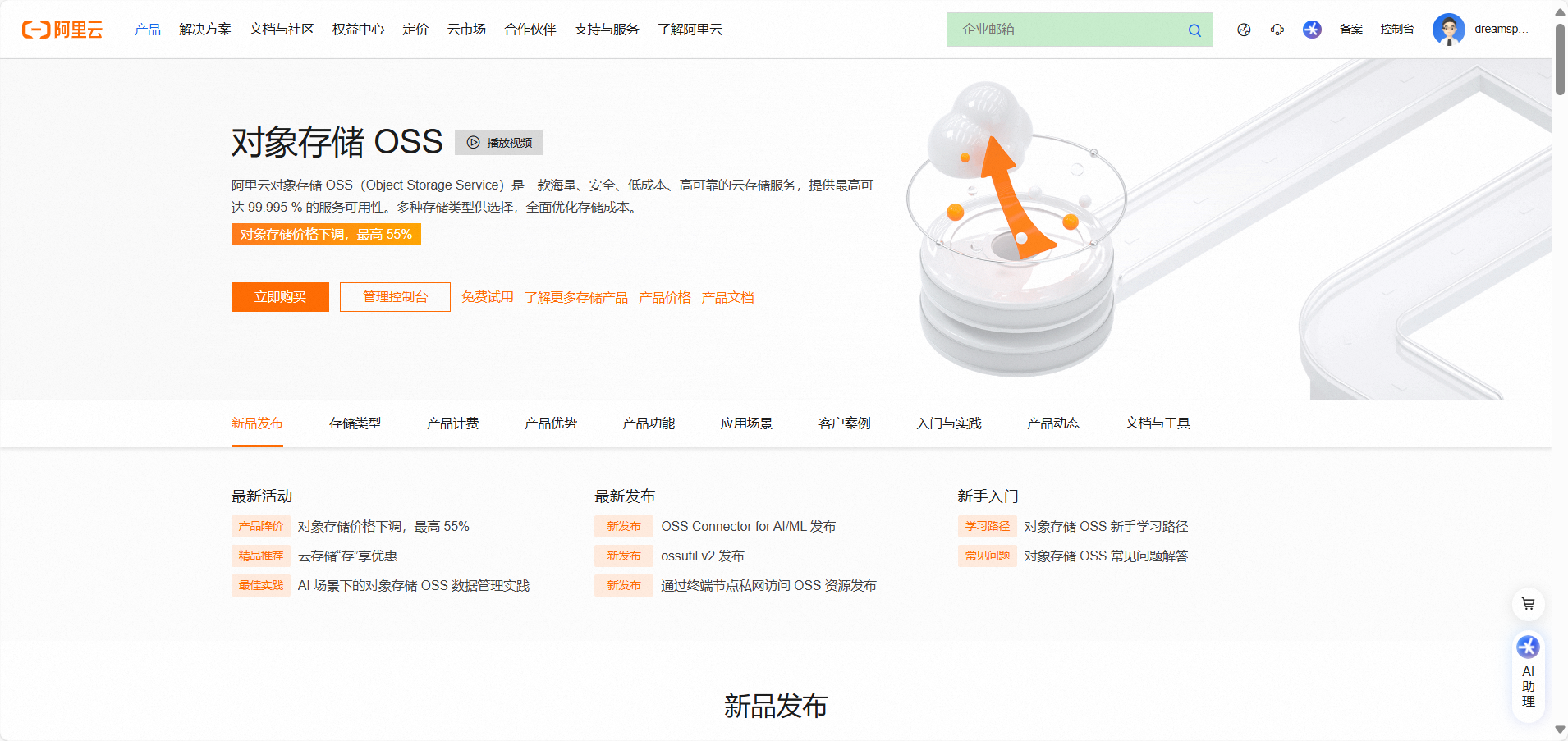The height and width of the screenshot is (741, 1568).
Task: Click the Alibaba Cloud logo
Action: 62,30
